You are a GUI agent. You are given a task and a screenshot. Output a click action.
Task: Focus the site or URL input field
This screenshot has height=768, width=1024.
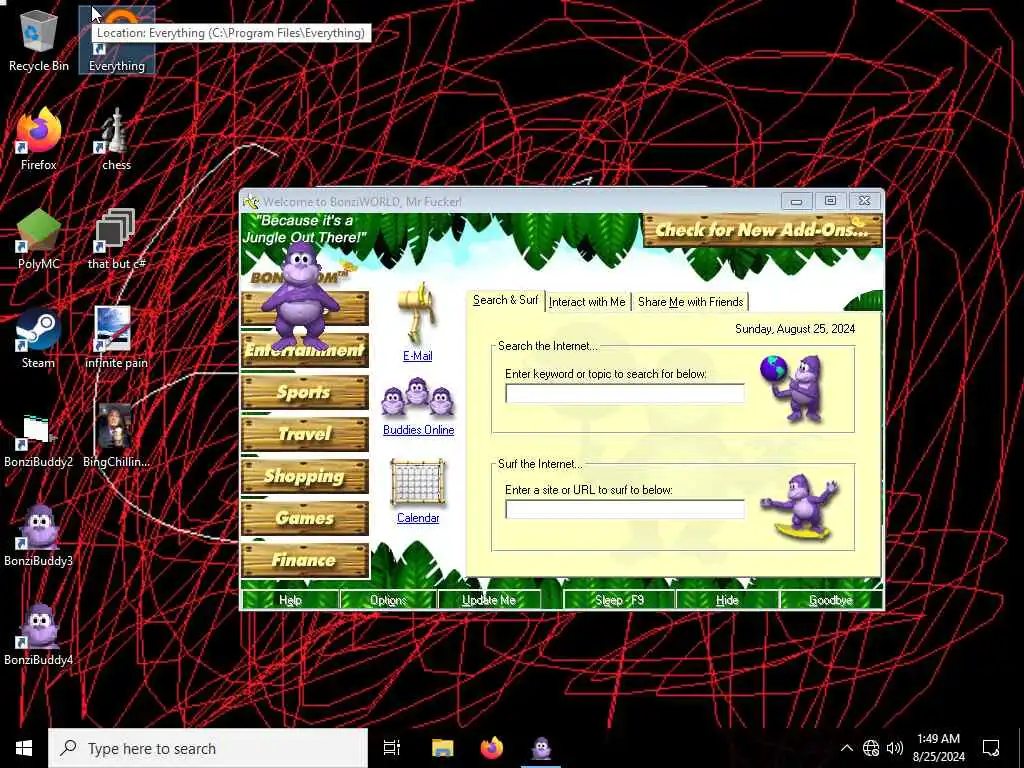pyautogui.click(x=625, y=509)
